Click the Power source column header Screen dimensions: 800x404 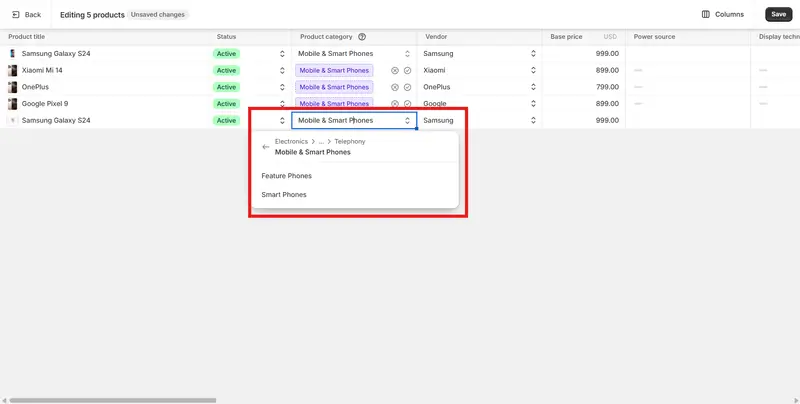pyautogui.click(x=654, y=37)
